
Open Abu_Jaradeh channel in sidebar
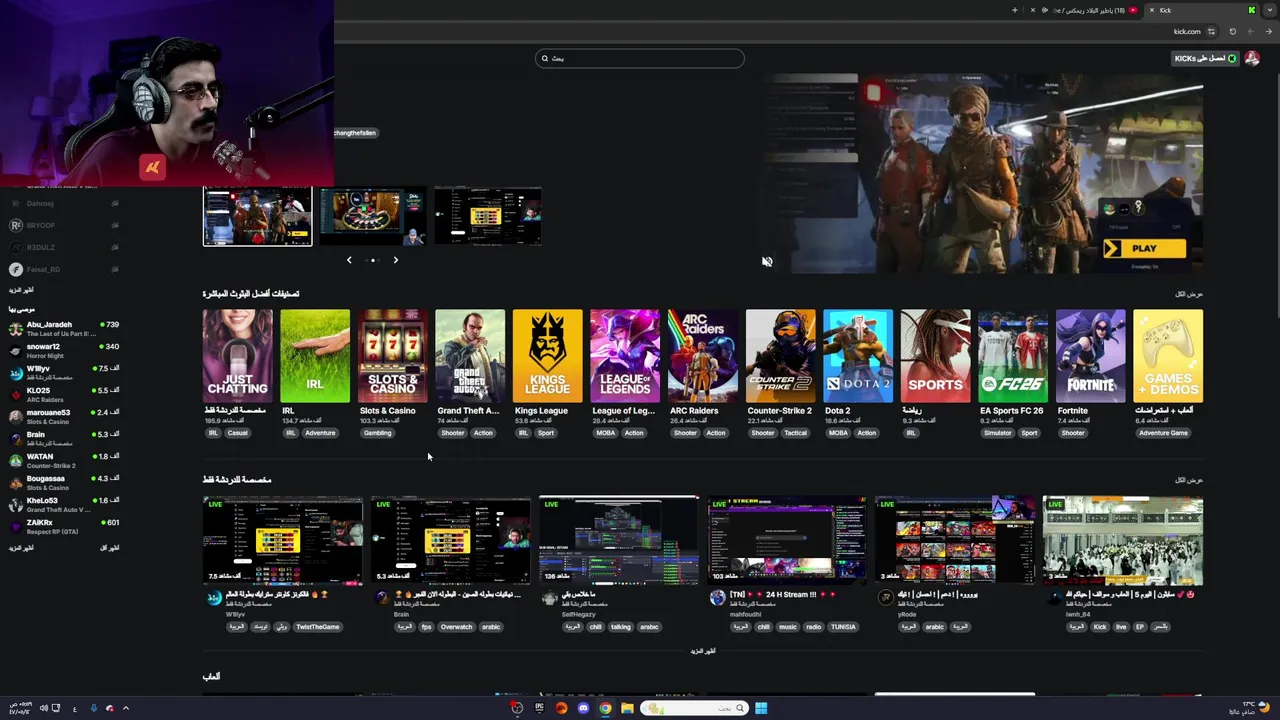coord(64,329)
